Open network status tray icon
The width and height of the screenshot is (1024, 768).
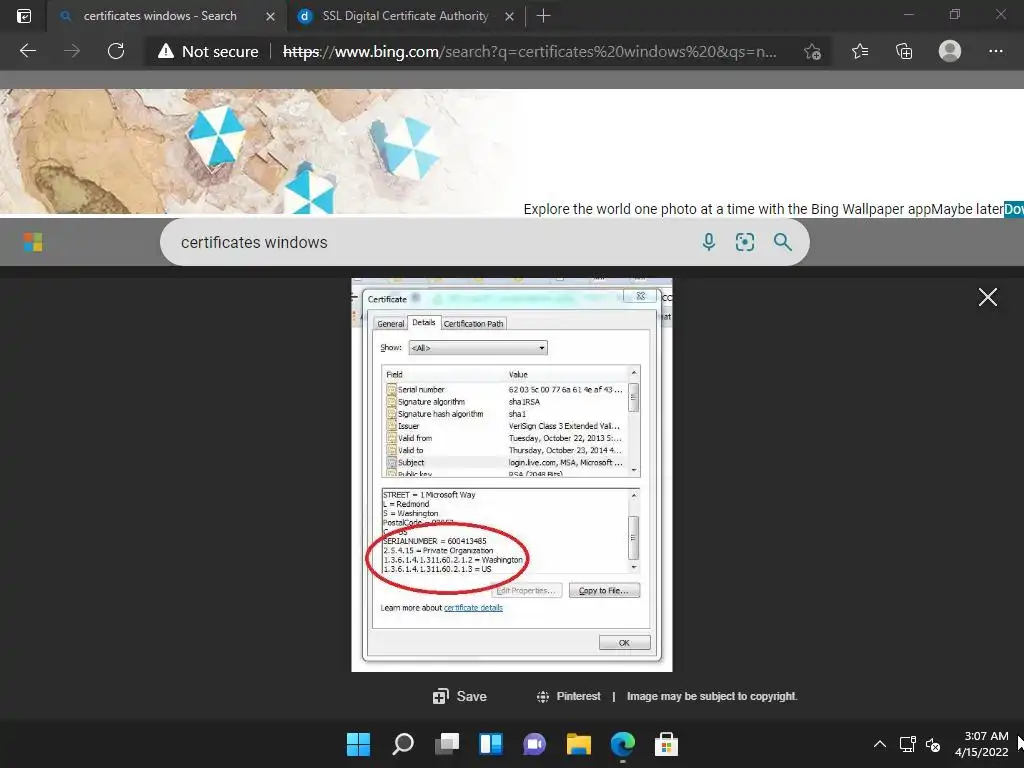click(908, 744)
